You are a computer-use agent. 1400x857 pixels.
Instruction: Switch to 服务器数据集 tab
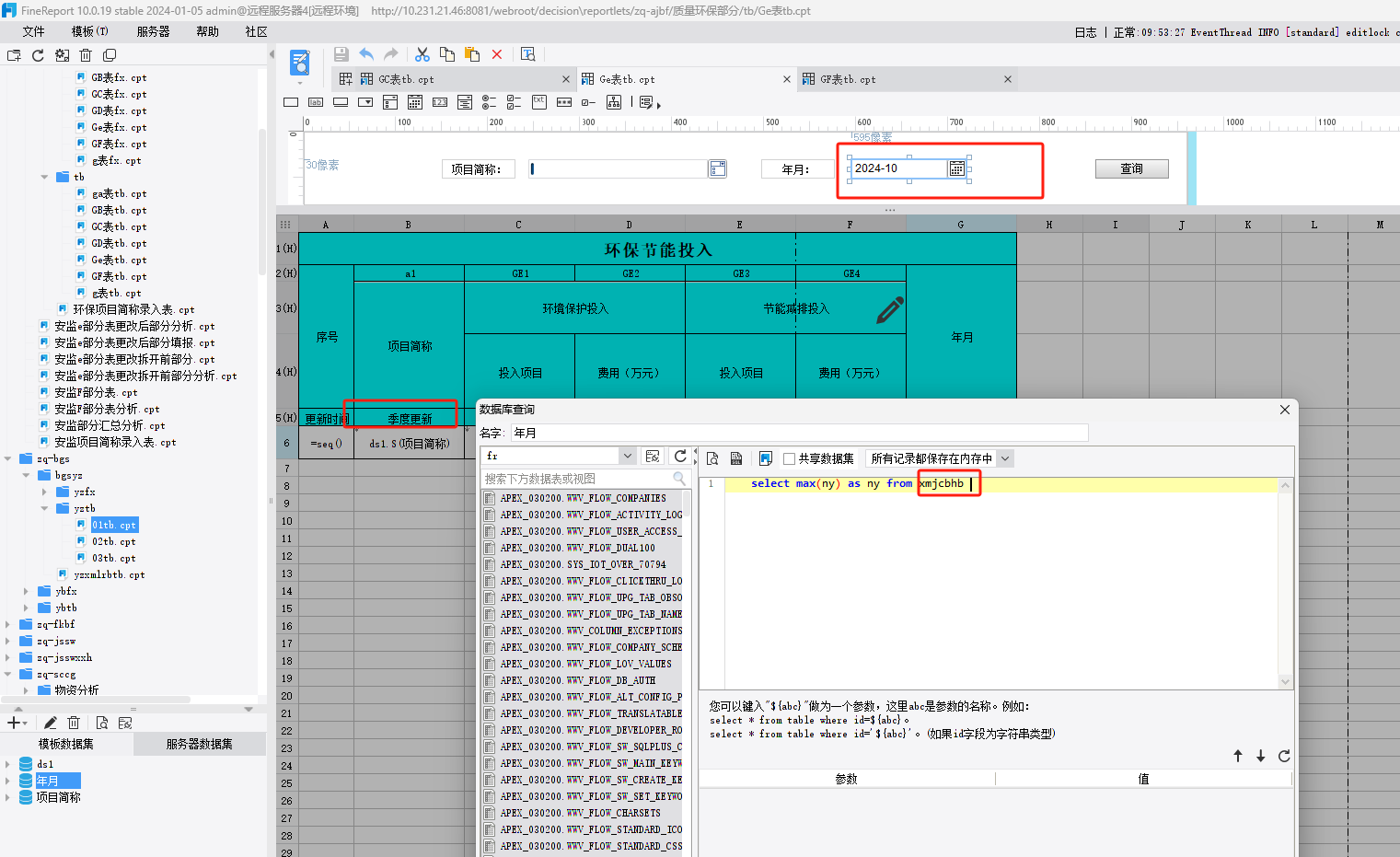(x=200, y=744)
